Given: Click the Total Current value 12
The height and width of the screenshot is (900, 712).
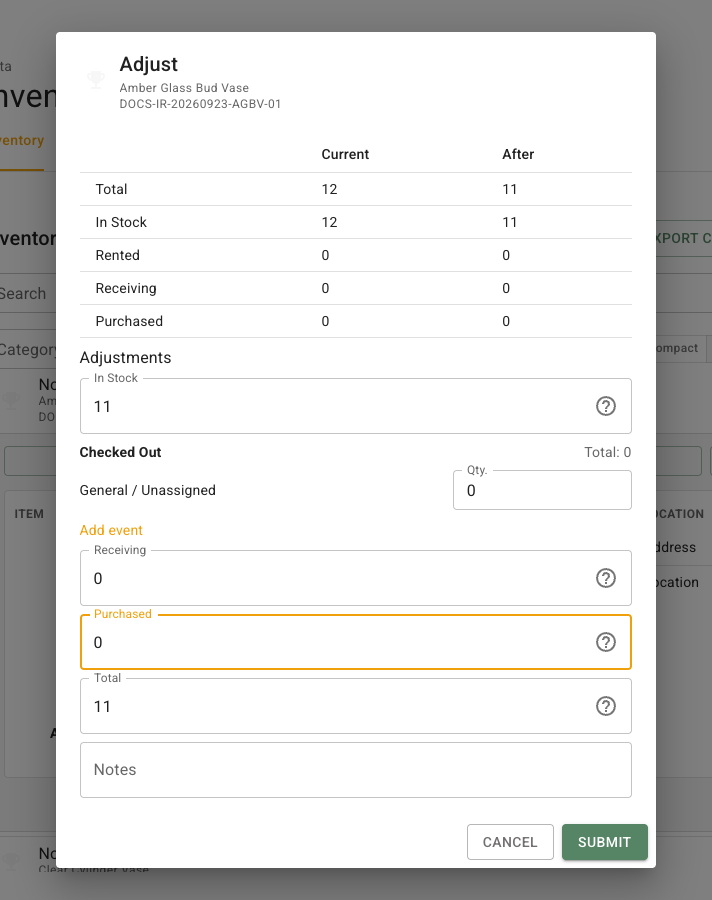Looking at the screenshot, I should 329,189.
